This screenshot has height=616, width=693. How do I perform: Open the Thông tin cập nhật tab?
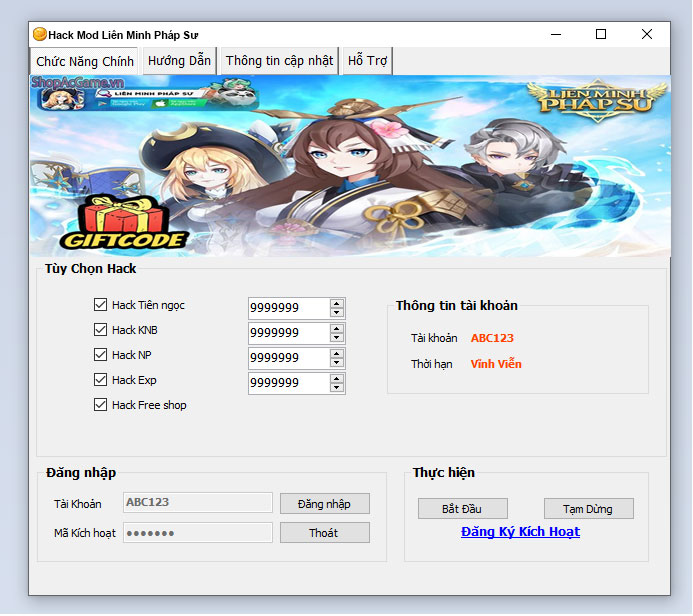pos(279,61)
